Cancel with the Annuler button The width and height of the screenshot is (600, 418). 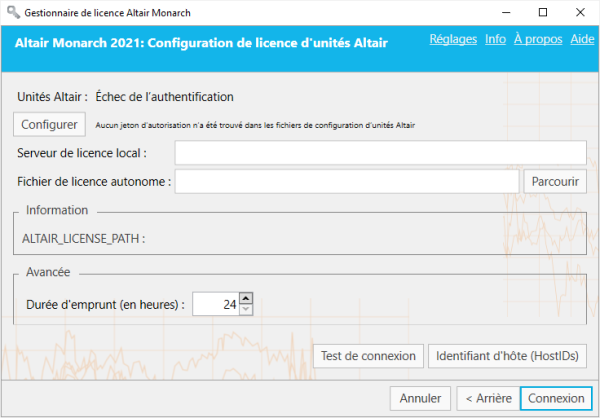coord(420,398)
